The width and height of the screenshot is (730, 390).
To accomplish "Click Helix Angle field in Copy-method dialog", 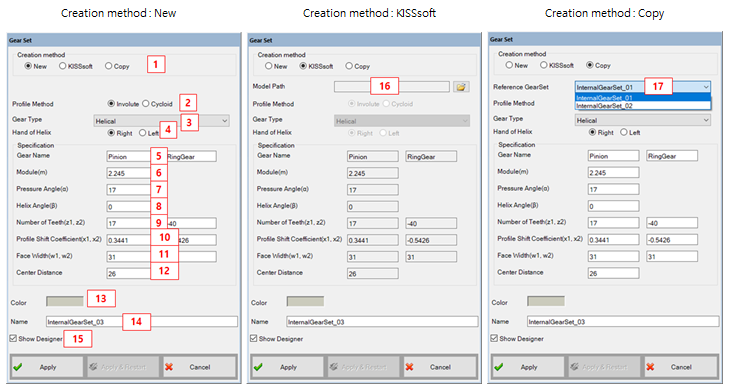I will (x=613, y=206).
